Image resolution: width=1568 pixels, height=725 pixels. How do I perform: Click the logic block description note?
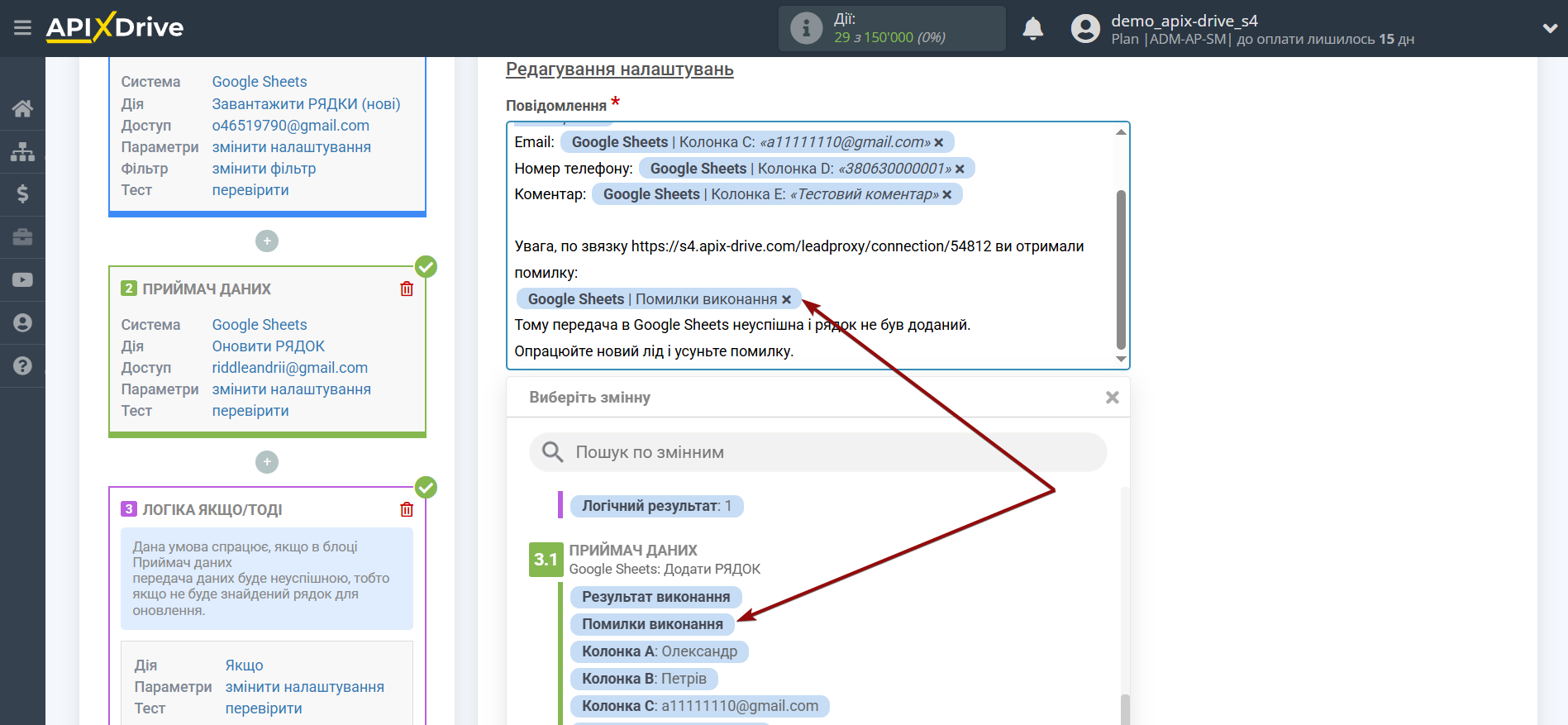click(x=267, y=579)
